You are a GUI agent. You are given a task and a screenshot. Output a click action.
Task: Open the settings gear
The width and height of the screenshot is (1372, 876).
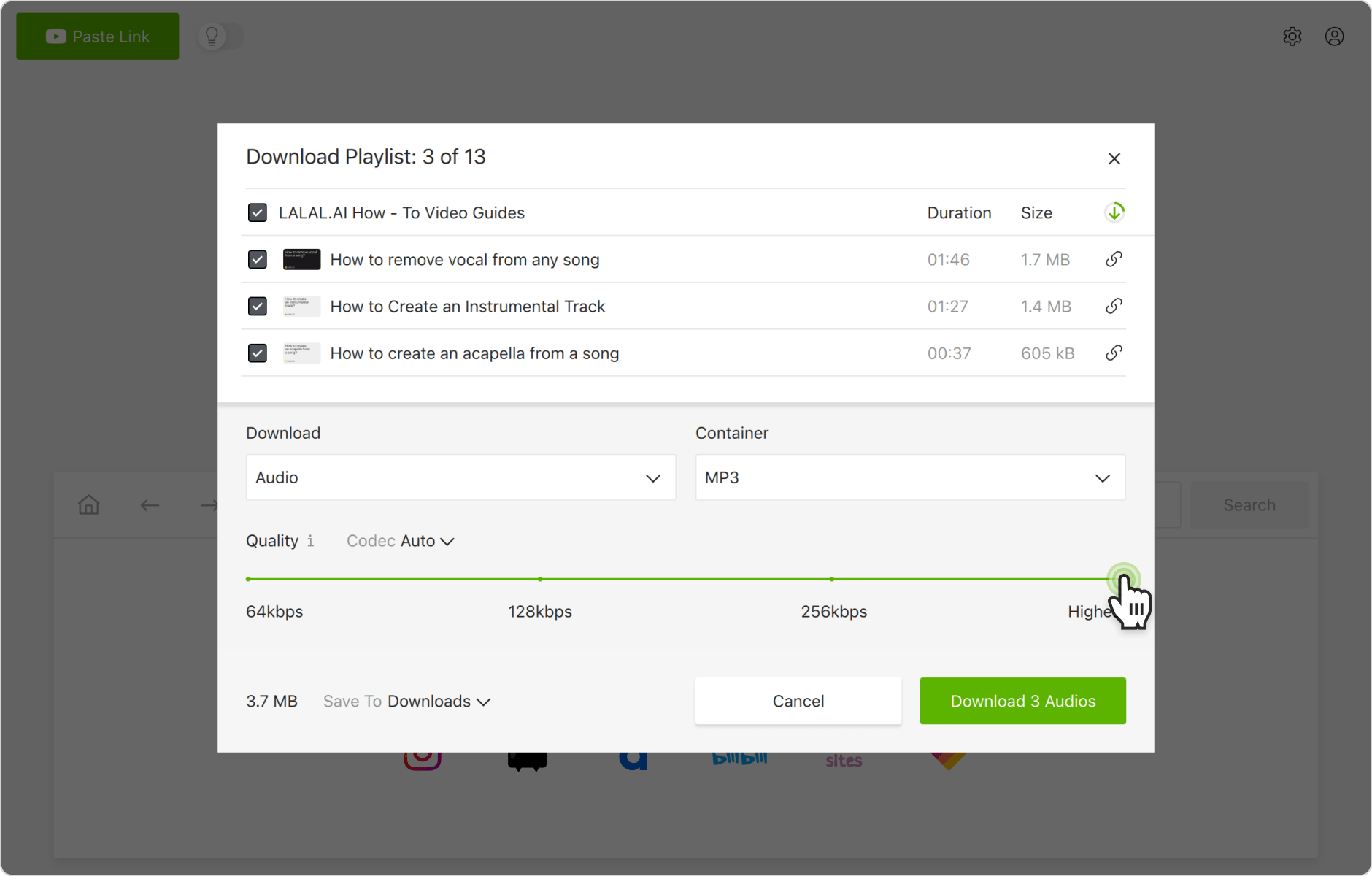[1292, 36]
